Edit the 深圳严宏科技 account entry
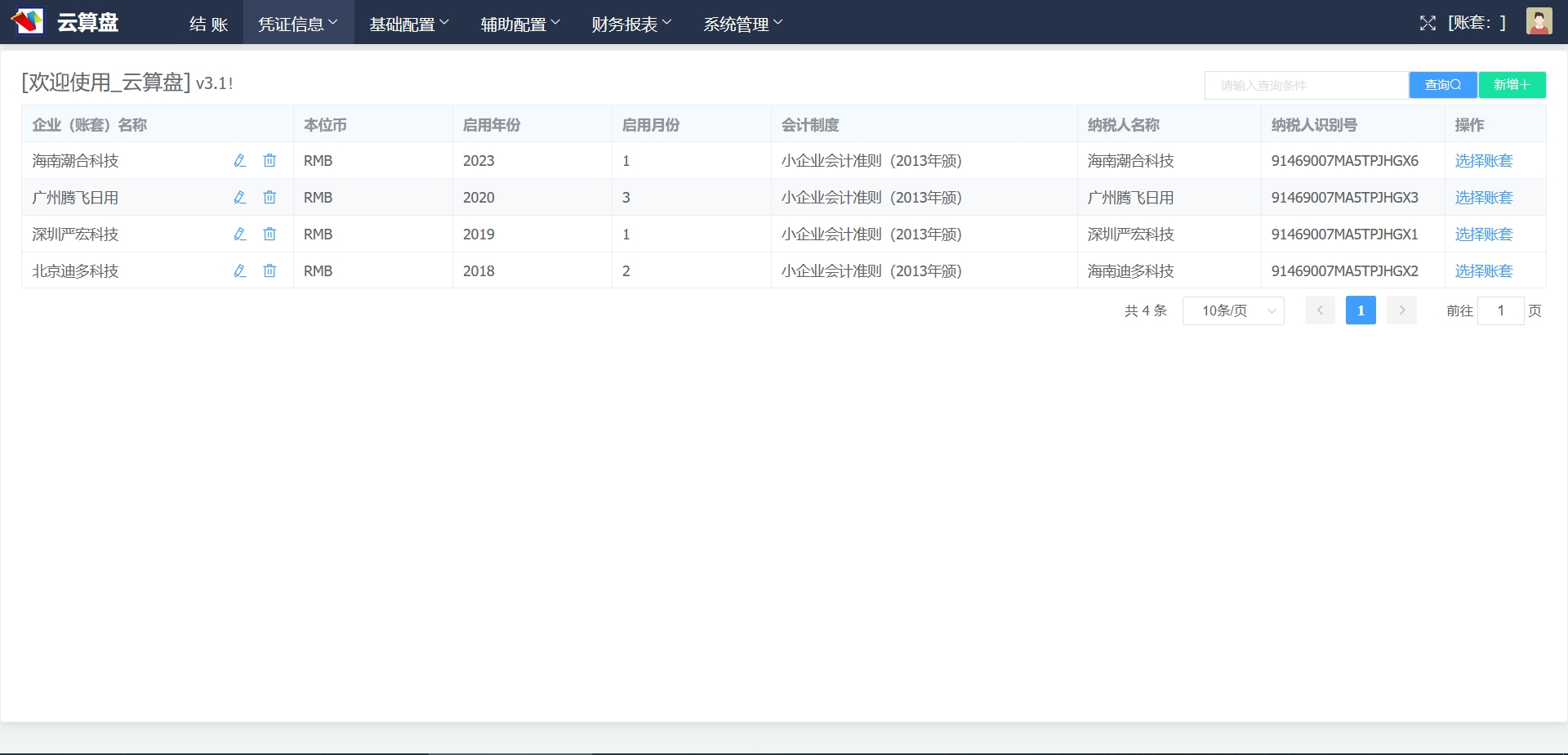This screenshot has width=1568, height=755. pyautogui.click(x=239, y=235)
